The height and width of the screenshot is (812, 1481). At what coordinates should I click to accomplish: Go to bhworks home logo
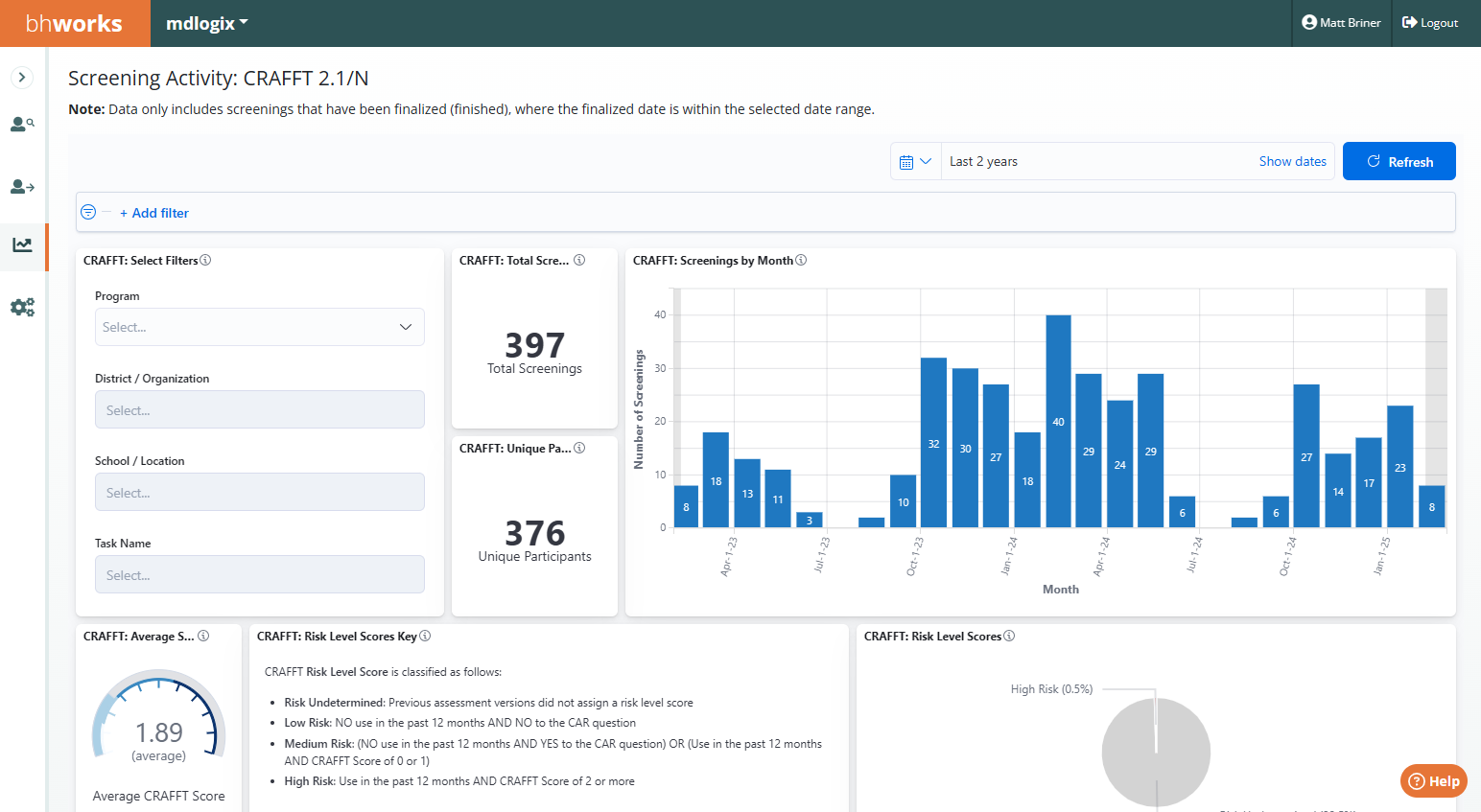[x=75, y=23]
